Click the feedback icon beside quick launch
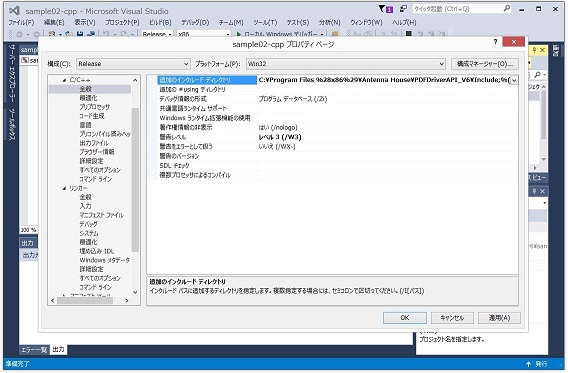This screenshot has height=373, width=568. (403, 9)
